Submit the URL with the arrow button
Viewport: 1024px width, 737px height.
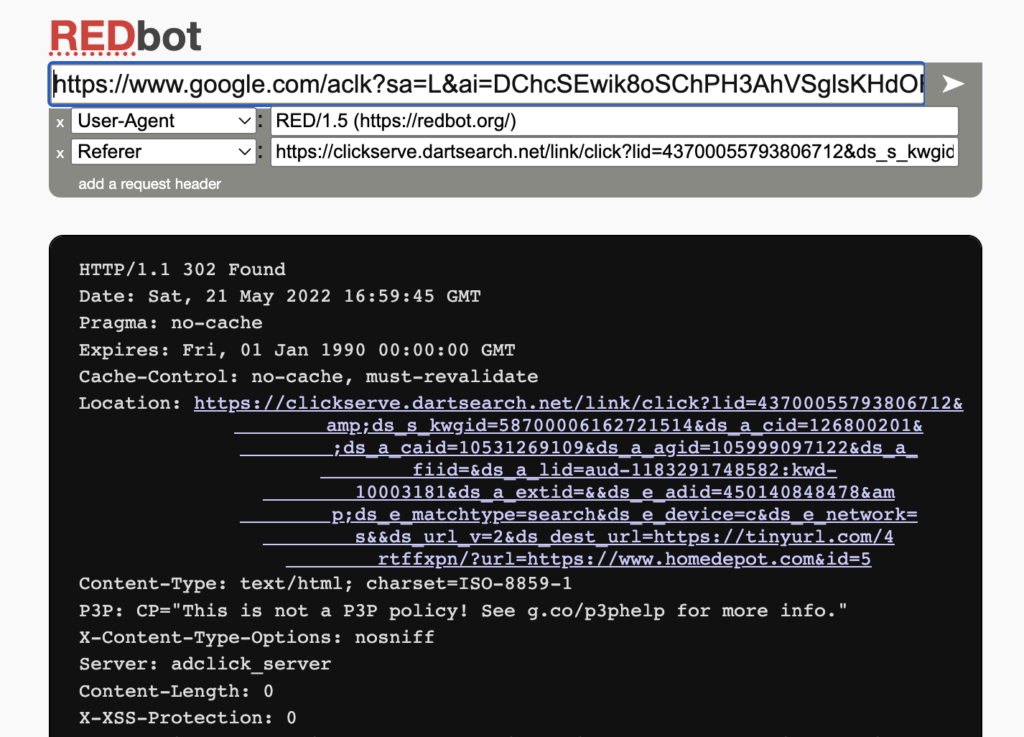click(952, 84)
